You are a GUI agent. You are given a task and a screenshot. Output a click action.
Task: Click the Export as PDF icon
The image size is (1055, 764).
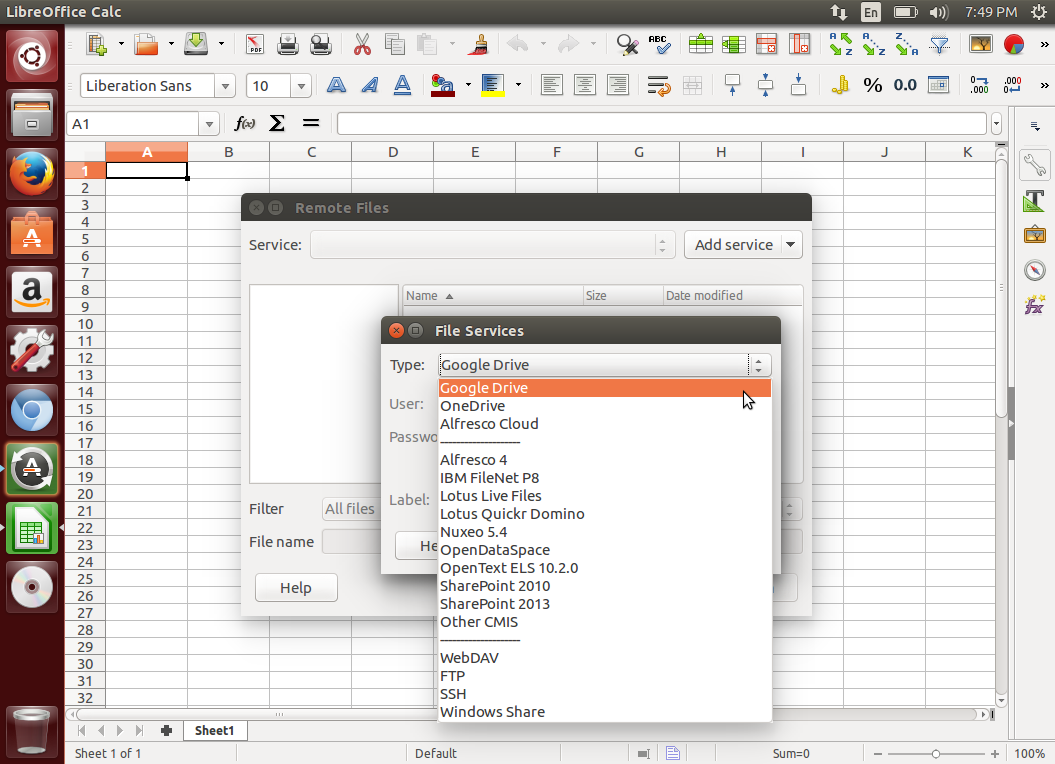tap(255, 44)
